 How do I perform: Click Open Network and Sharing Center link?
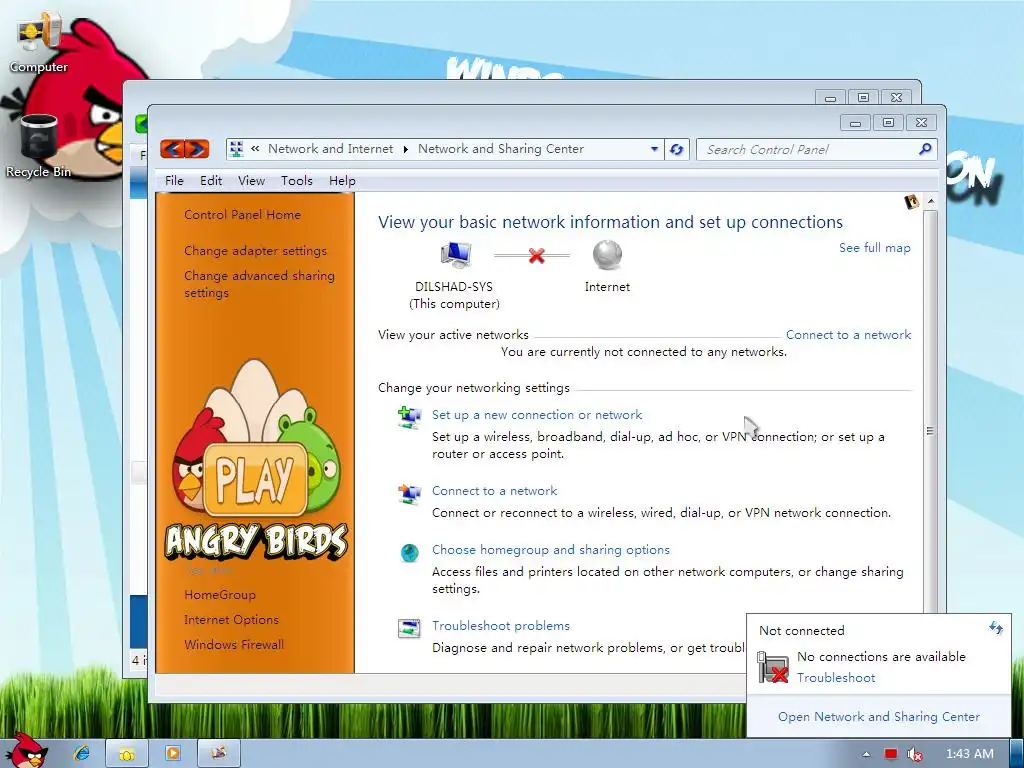879,717
